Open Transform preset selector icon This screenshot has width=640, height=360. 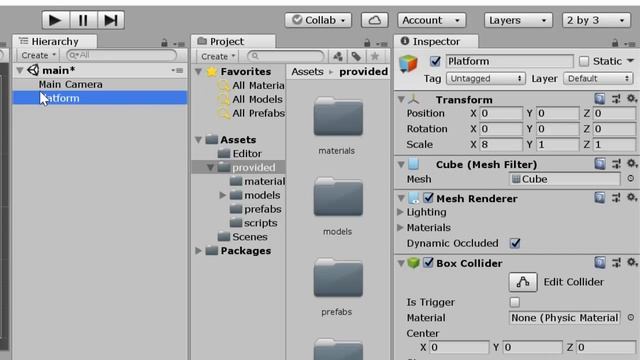tap(616, 99)
